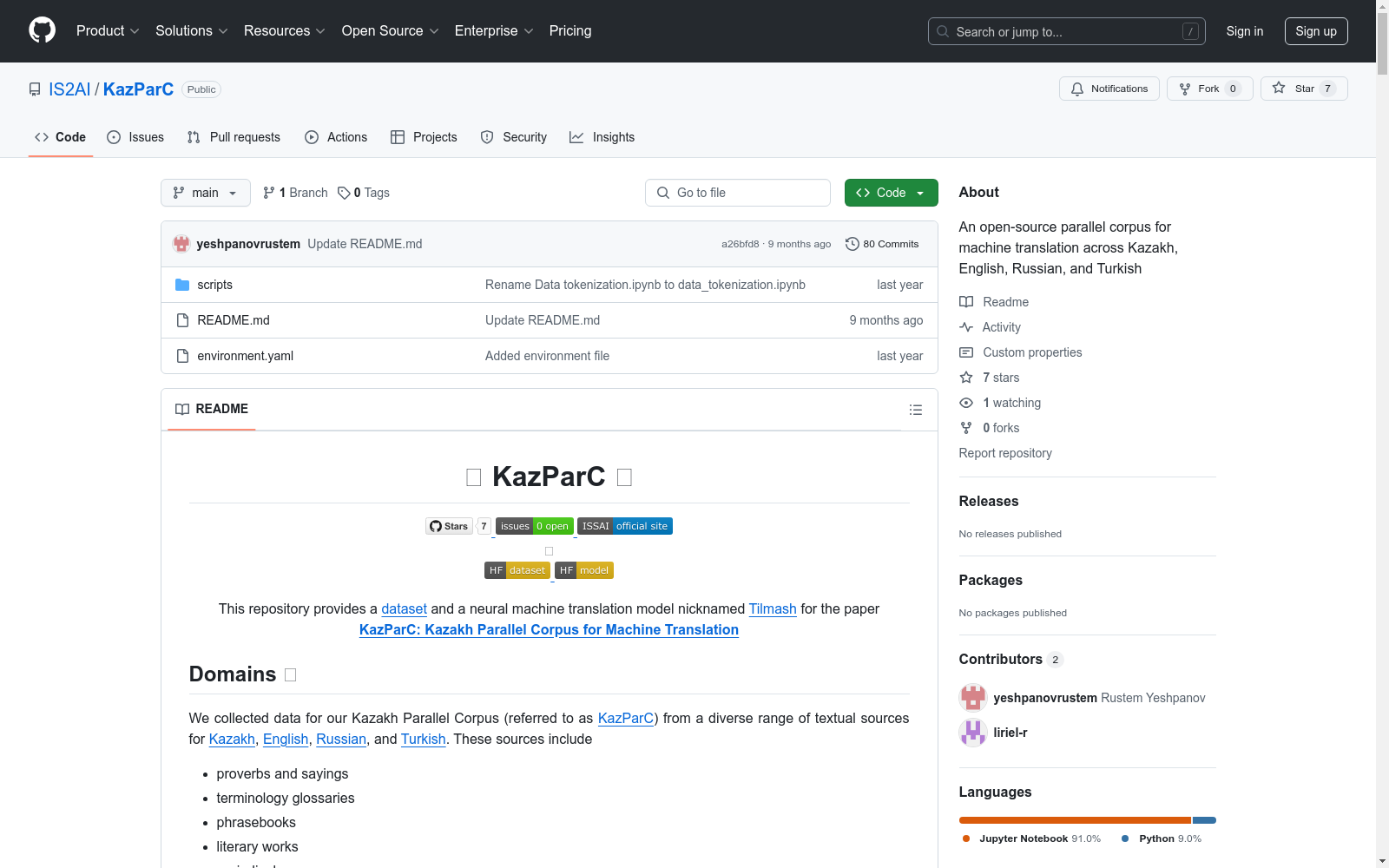Switch to the Insights tab

[602, 137]
